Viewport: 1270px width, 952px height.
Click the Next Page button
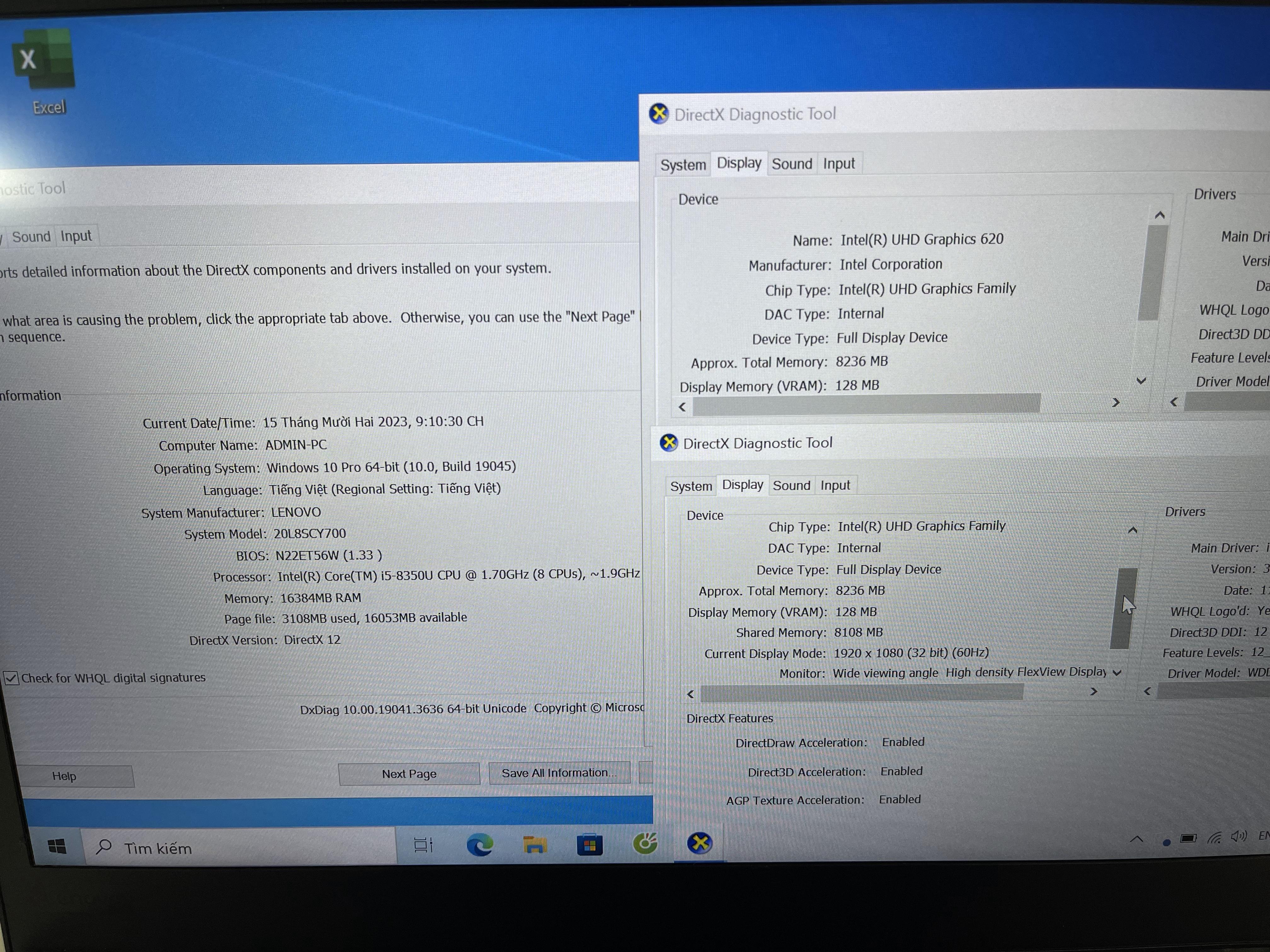[x=409, y=773]
